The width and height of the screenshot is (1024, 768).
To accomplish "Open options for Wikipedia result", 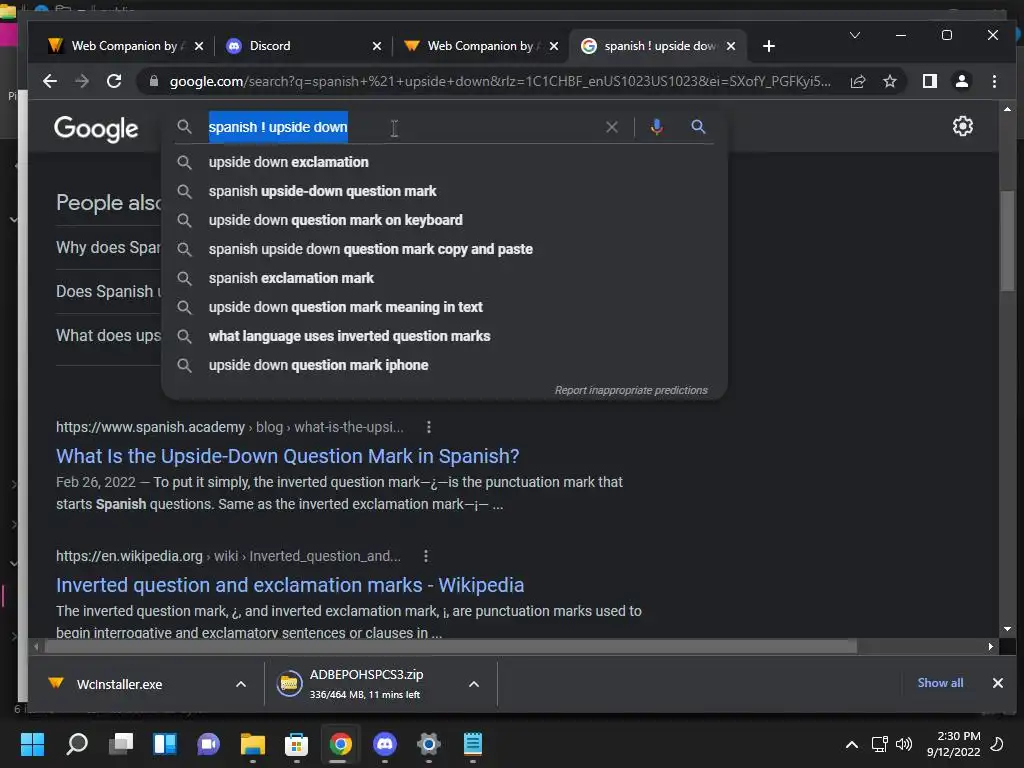I will point(426,556).
